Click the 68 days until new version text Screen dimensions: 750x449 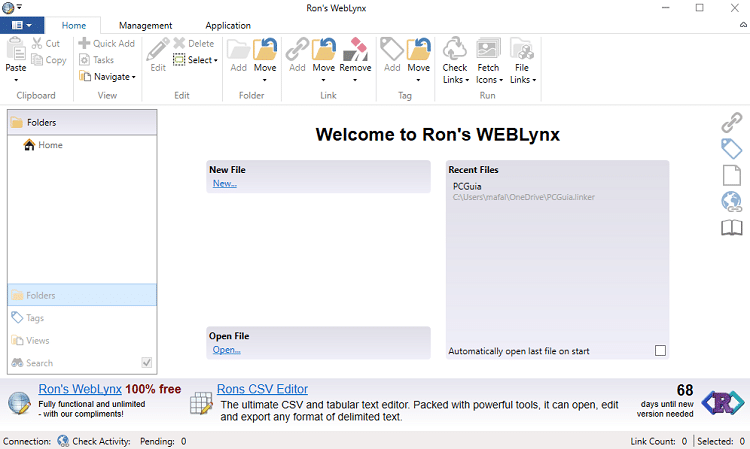[665, 402]
